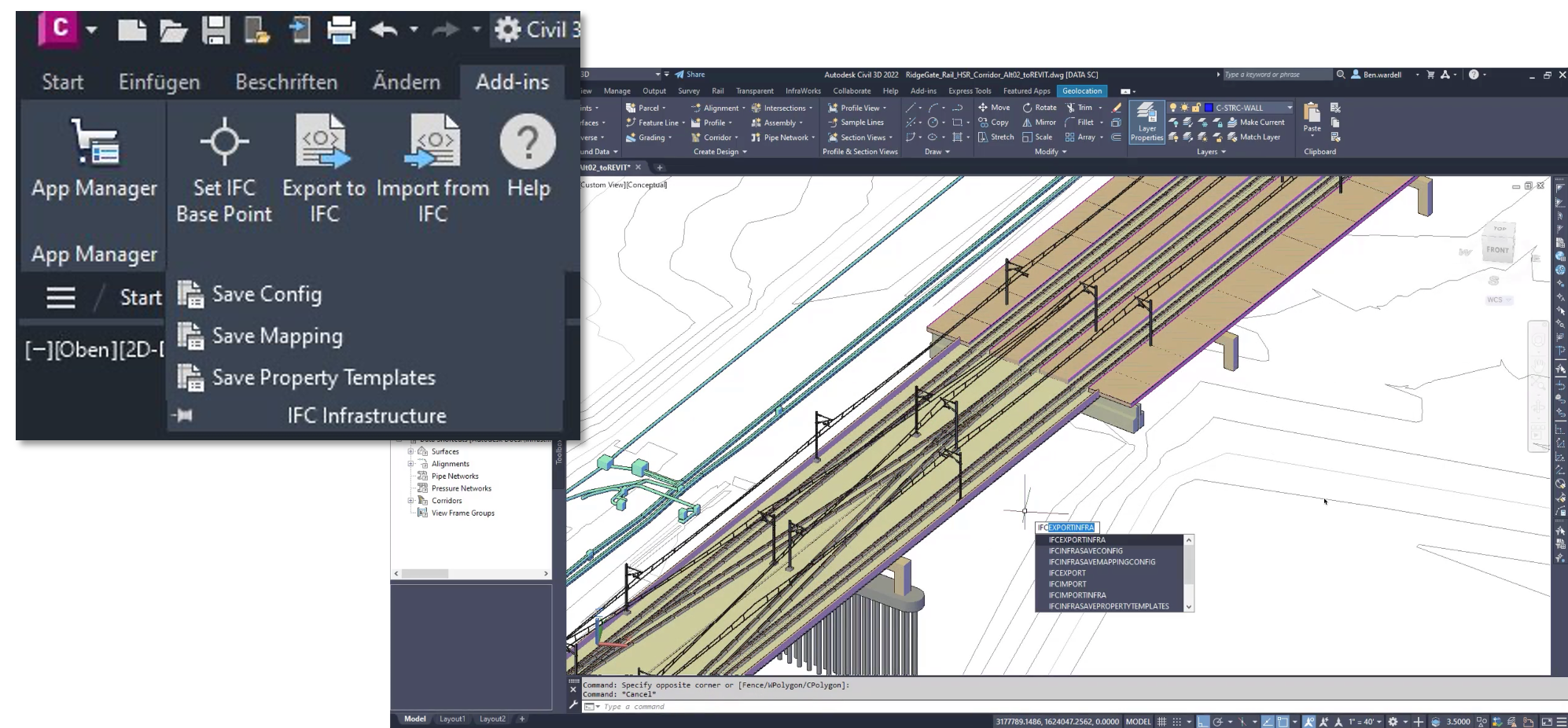The height and width of the screenshot is (728, 1568).
Task: Open Layer Properties in the Layers panel
Action: click(1147, 122)
